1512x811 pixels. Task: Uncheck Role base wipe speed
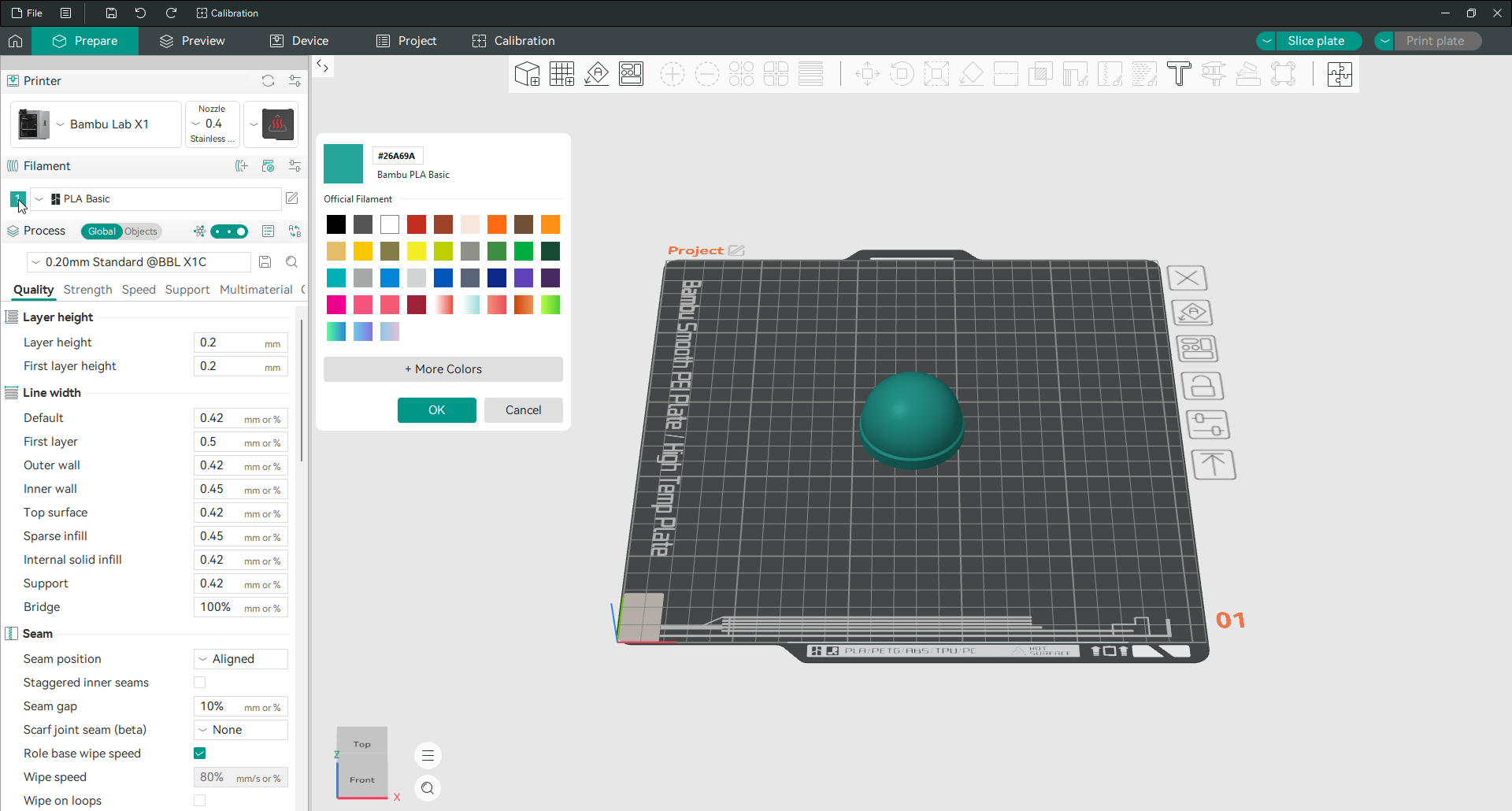(x=200, y=754)
